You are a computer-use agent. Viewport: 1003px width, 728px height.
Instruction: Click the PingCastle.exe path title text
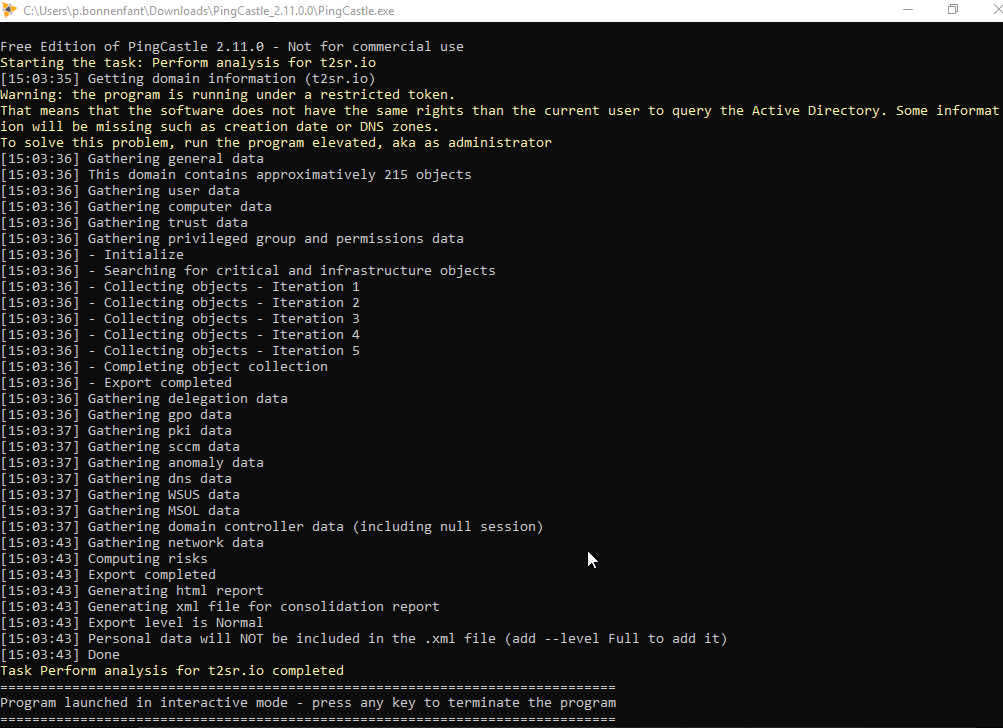click(x=209, y=11)
